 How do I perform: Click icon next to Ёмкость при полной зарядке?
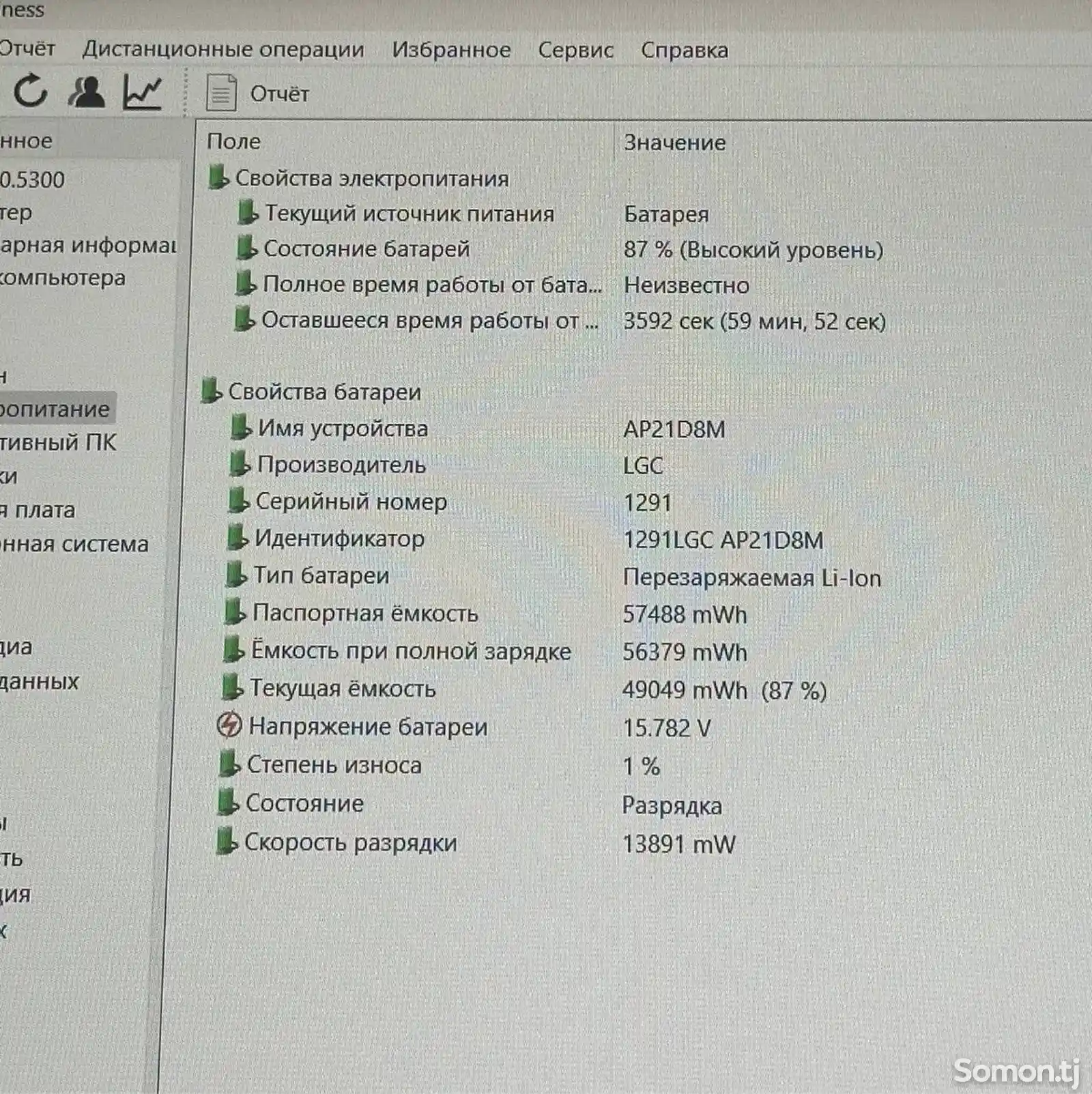click(x=233, y=650)
